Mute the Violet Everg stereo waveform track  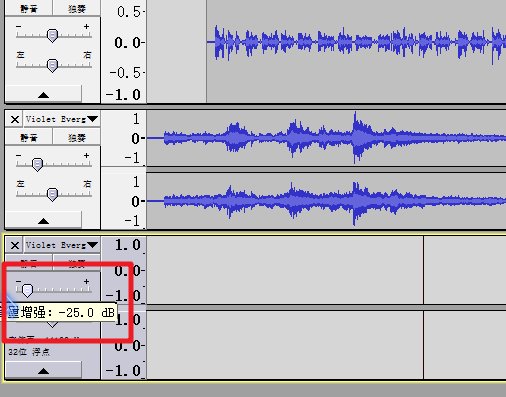pos(29,137)
